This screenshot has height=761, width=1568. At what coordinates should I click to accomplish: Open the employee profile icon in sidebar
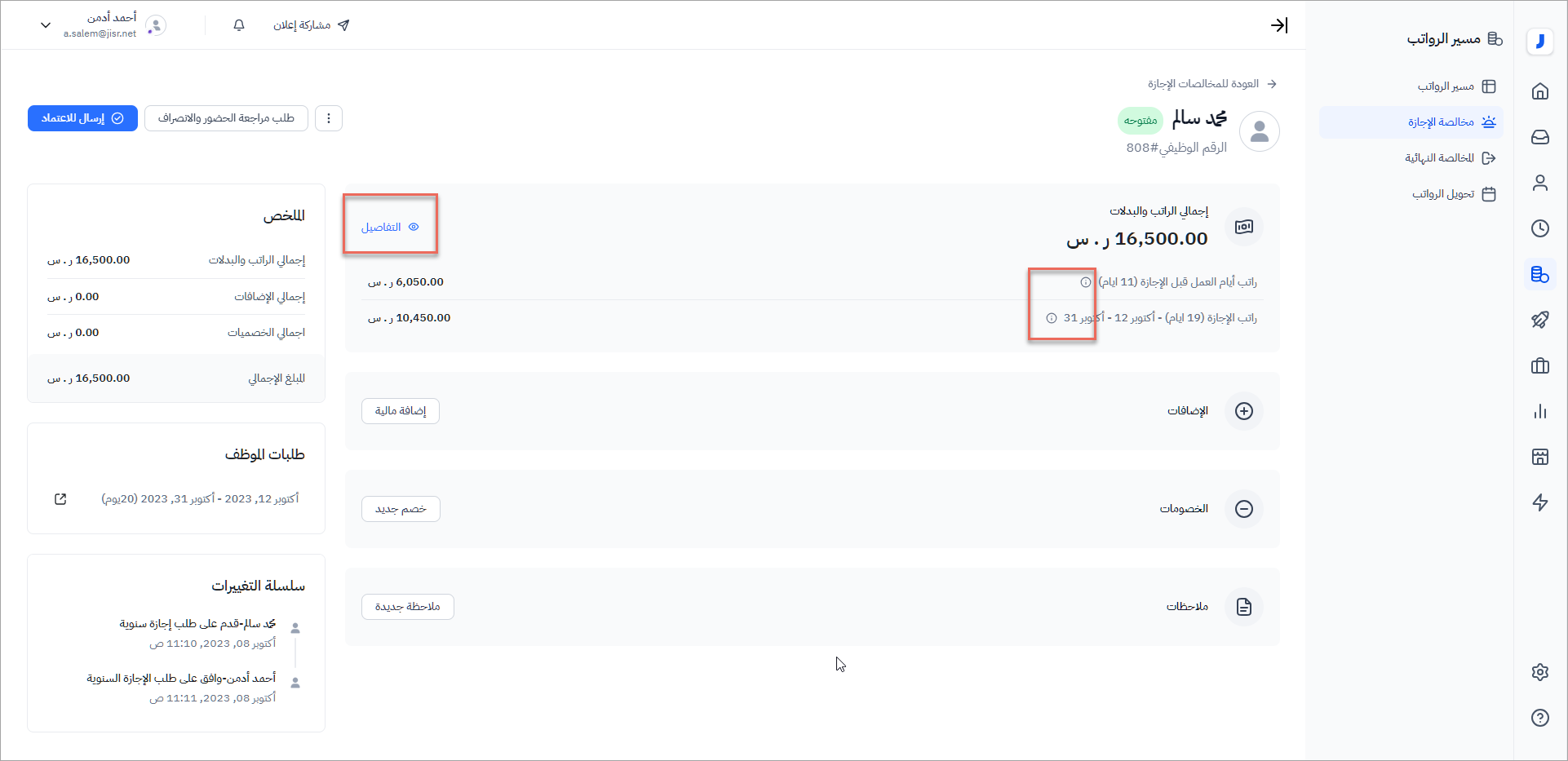[x=1539, y=183]
